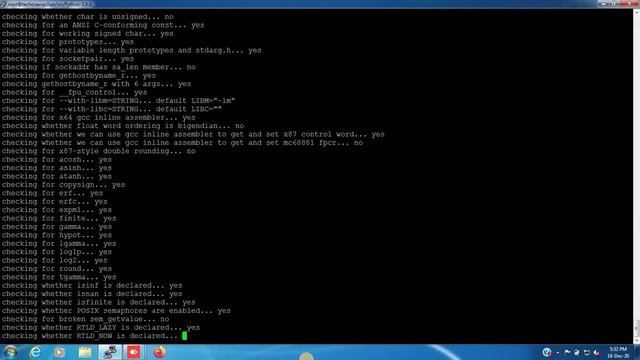
Task: Open the Action Center flag icon
Action: [x=567, y=352]
